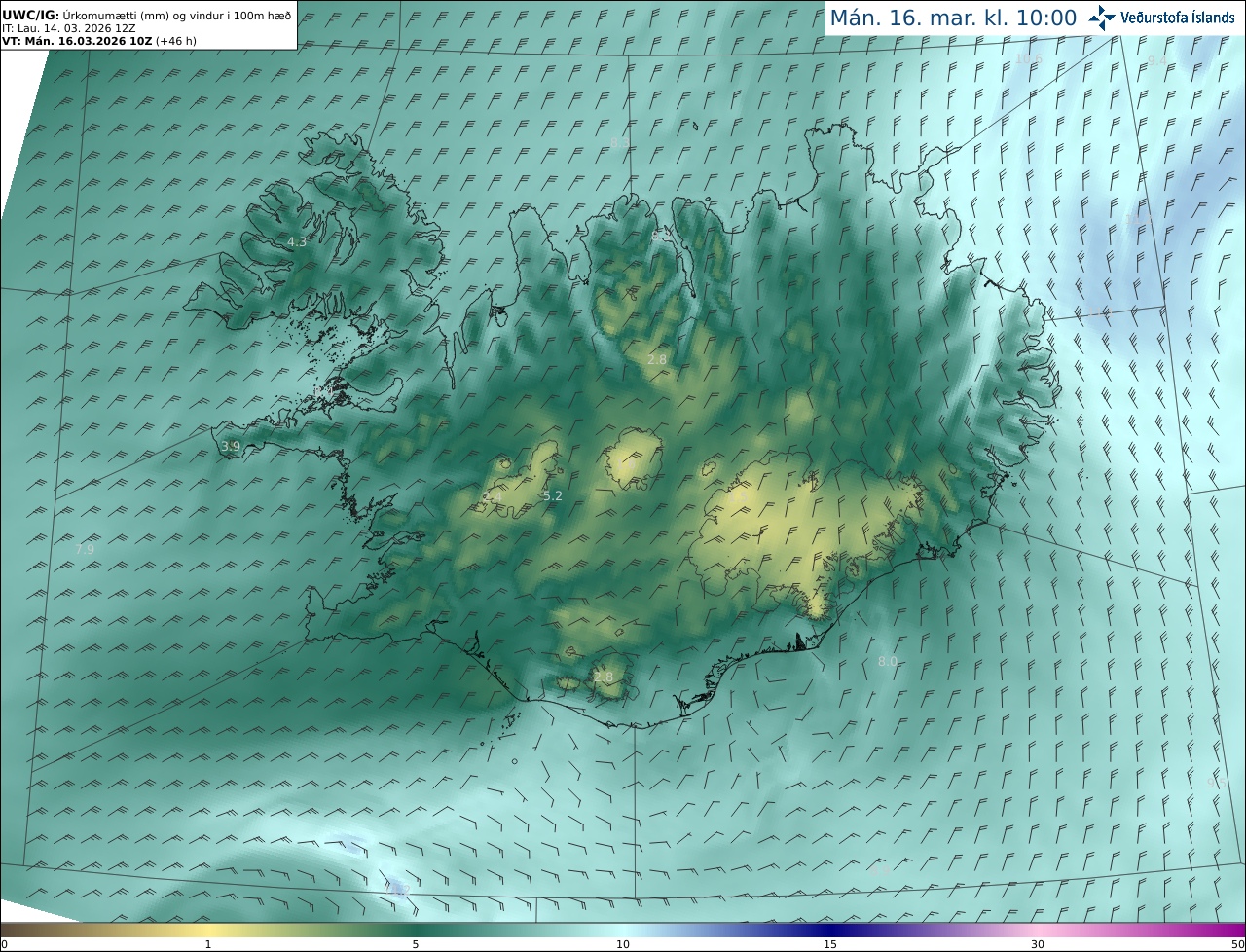The image size is (1246, 952).
Task: Click the 10.6 value in the top-right sea
Action: click(1028, 58)
